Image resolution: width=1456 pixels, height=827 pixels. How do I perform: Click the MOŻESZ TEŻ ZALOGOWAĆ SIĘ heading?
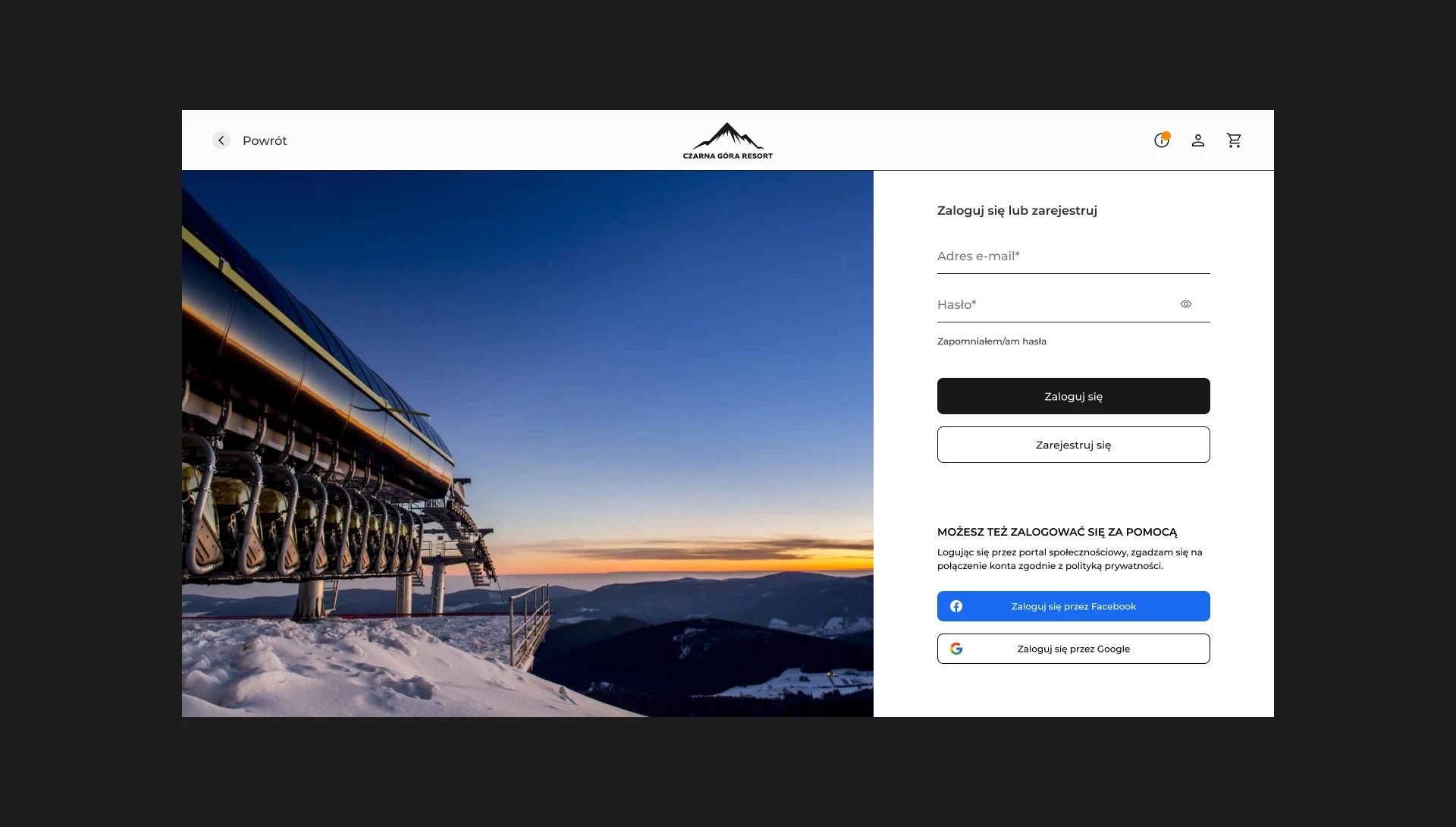pos(1057,532)
